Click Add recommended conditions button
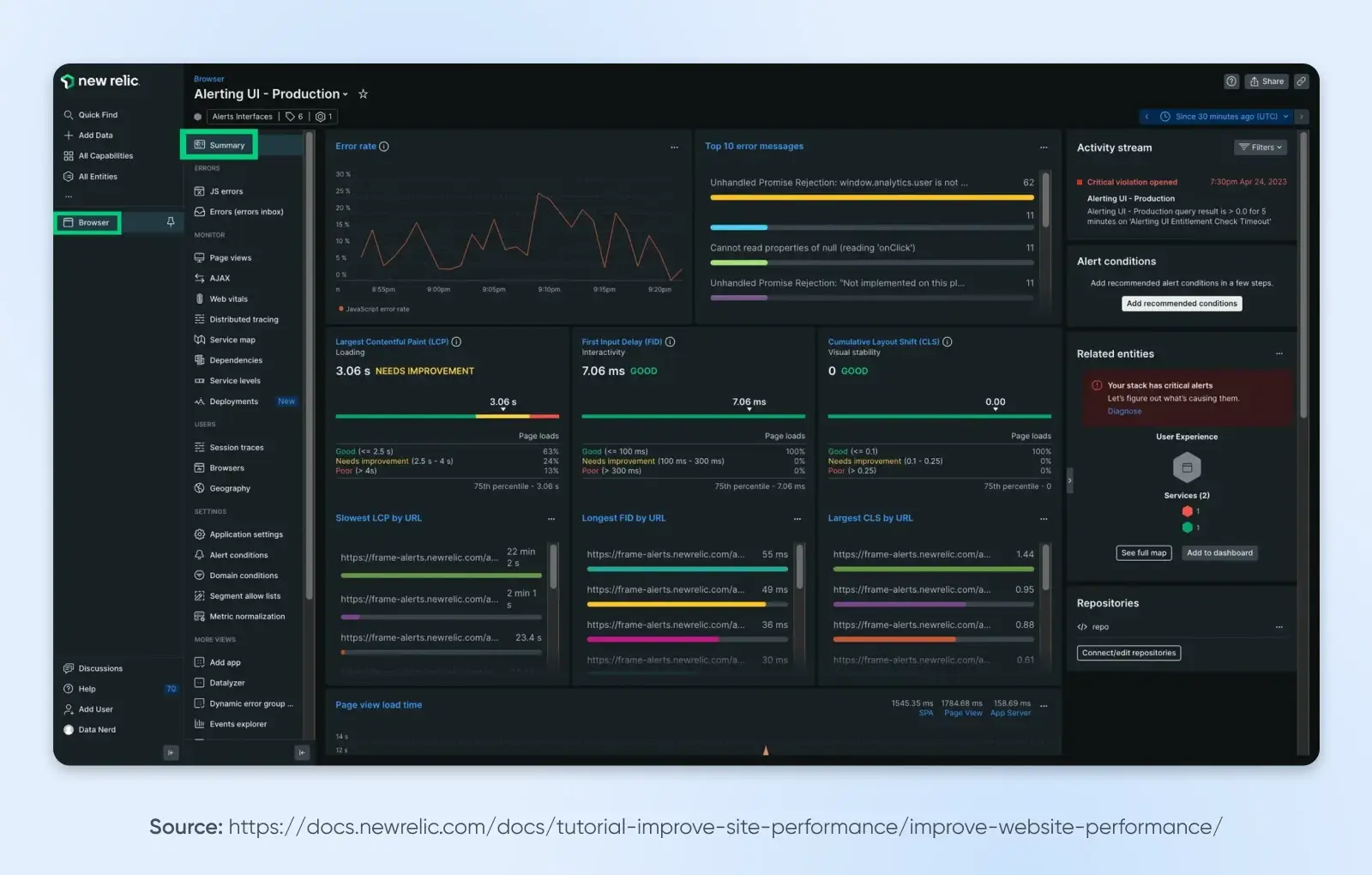1372x875 pixels. click(1182, 304)
